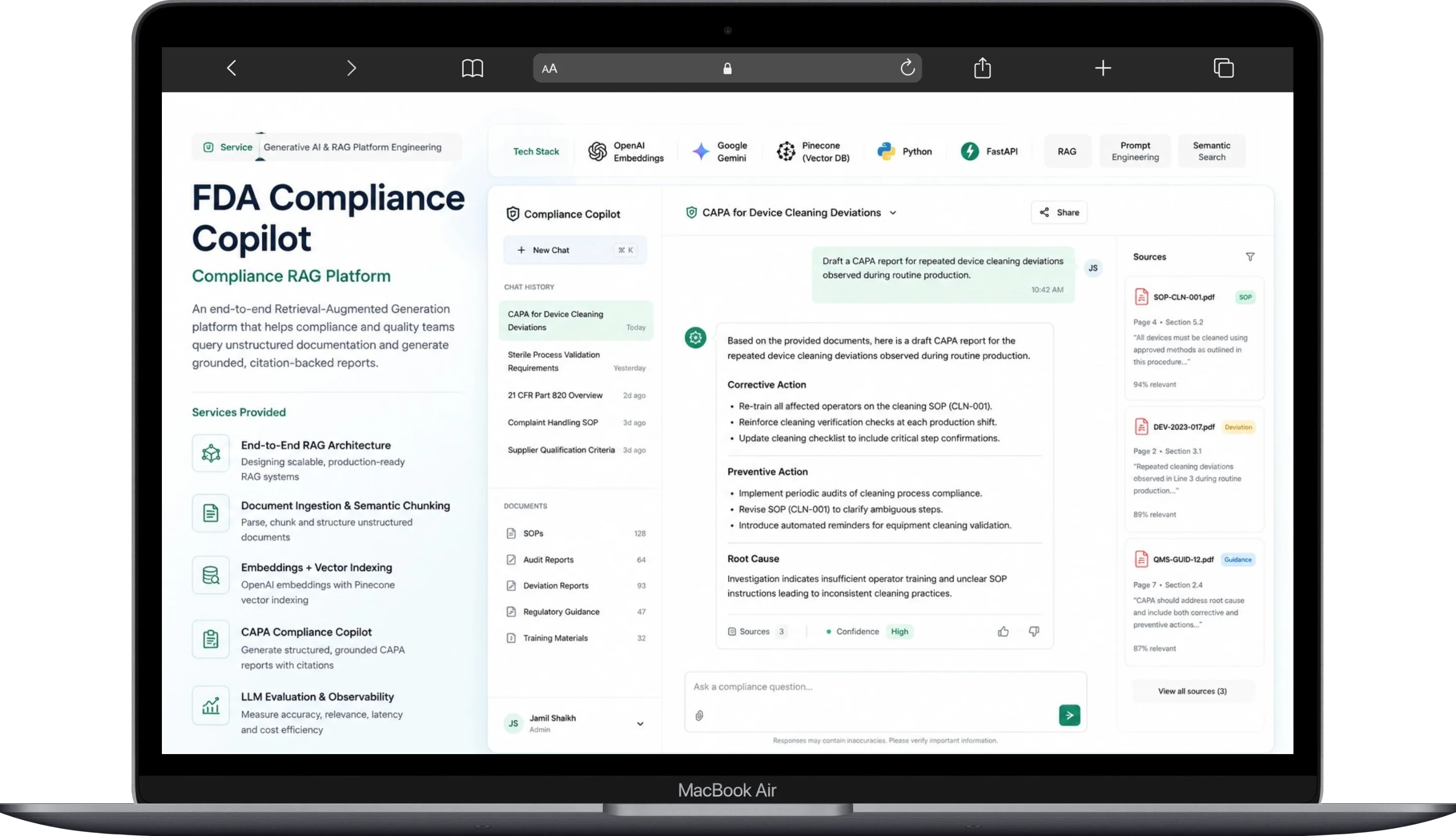Click the OpenAI Embeddings logo
Viewport: 1456px width, 836px height.
click(597, 151)
